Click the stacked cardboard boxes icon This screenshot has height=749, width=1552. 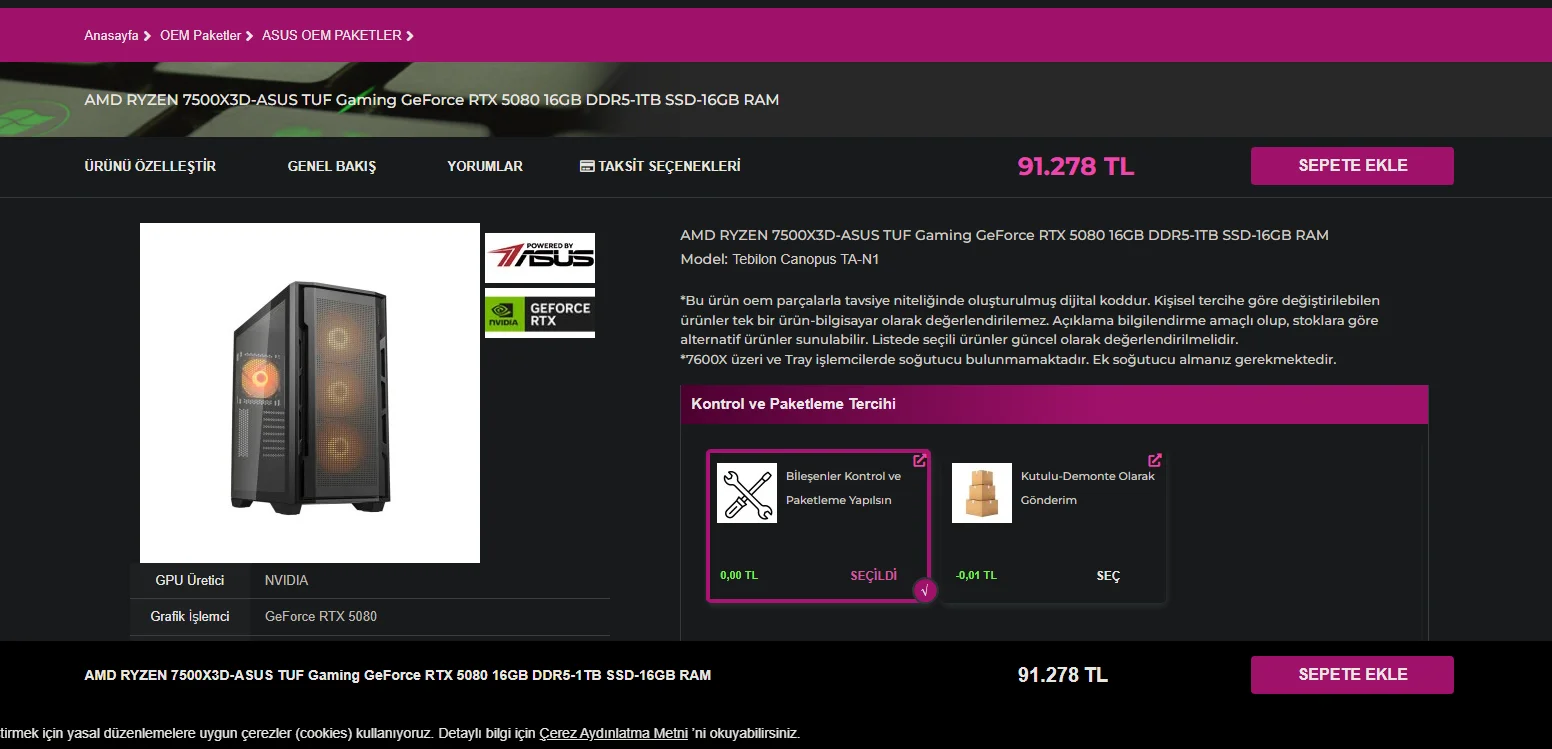click(x=982, y=493)
